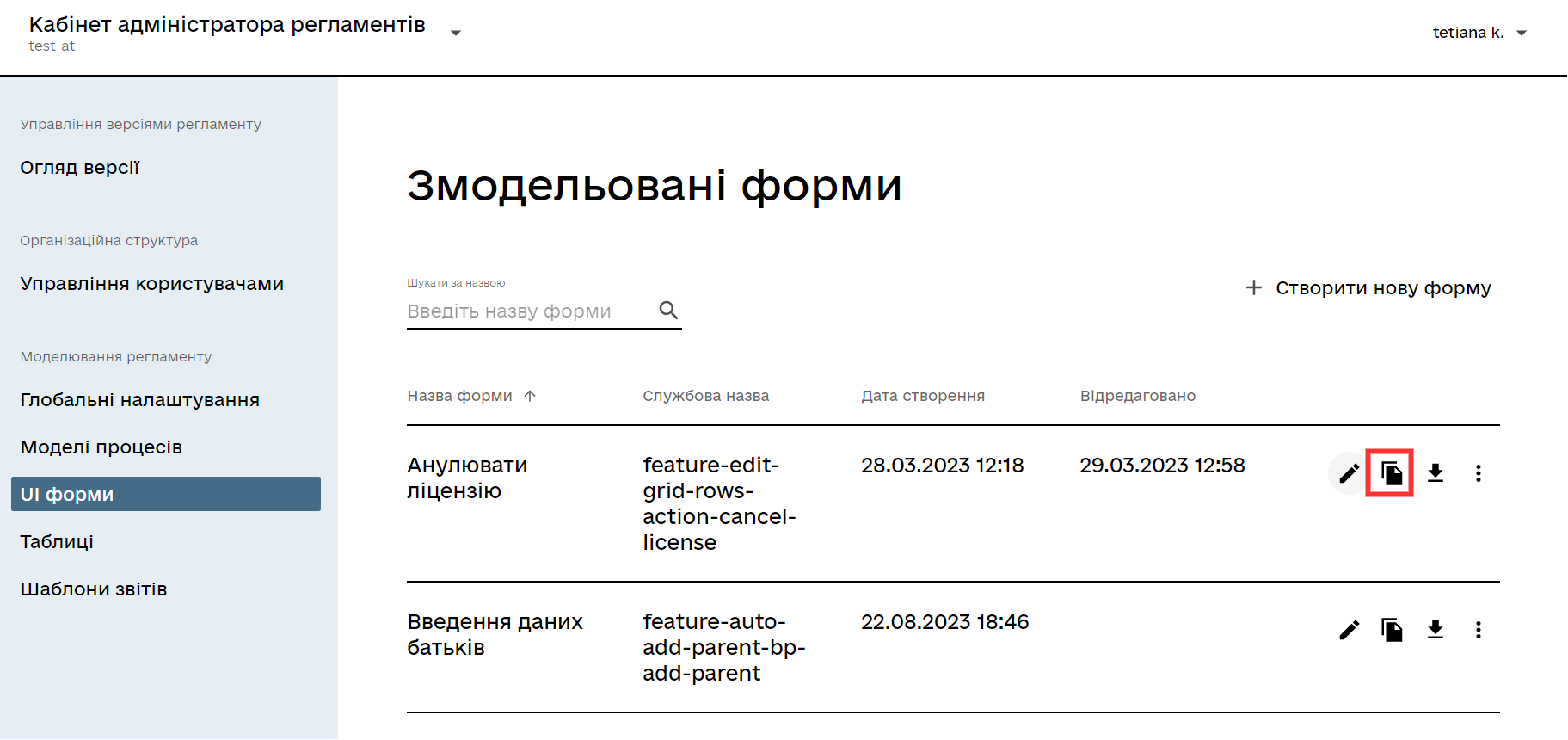Edit the Введення даних батьків form
The image size is (1568, 740).
(x=1349, y=630)
